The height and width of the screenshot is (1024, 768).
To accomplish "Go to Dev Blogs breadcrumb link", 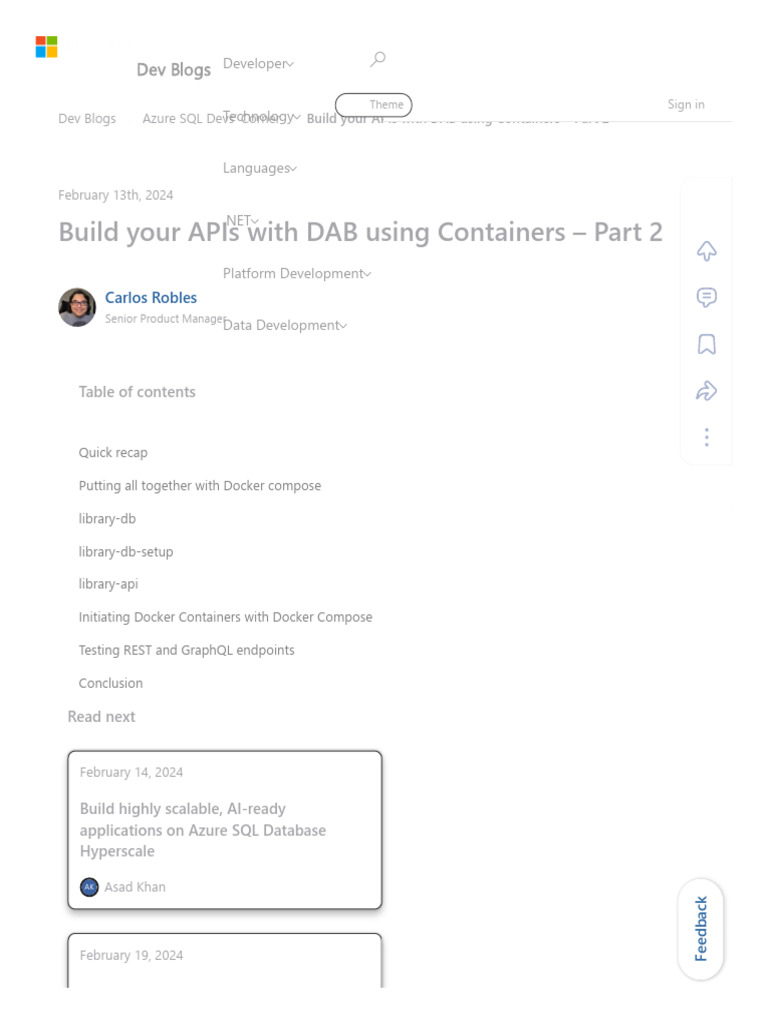I will (x=87, y=118).
